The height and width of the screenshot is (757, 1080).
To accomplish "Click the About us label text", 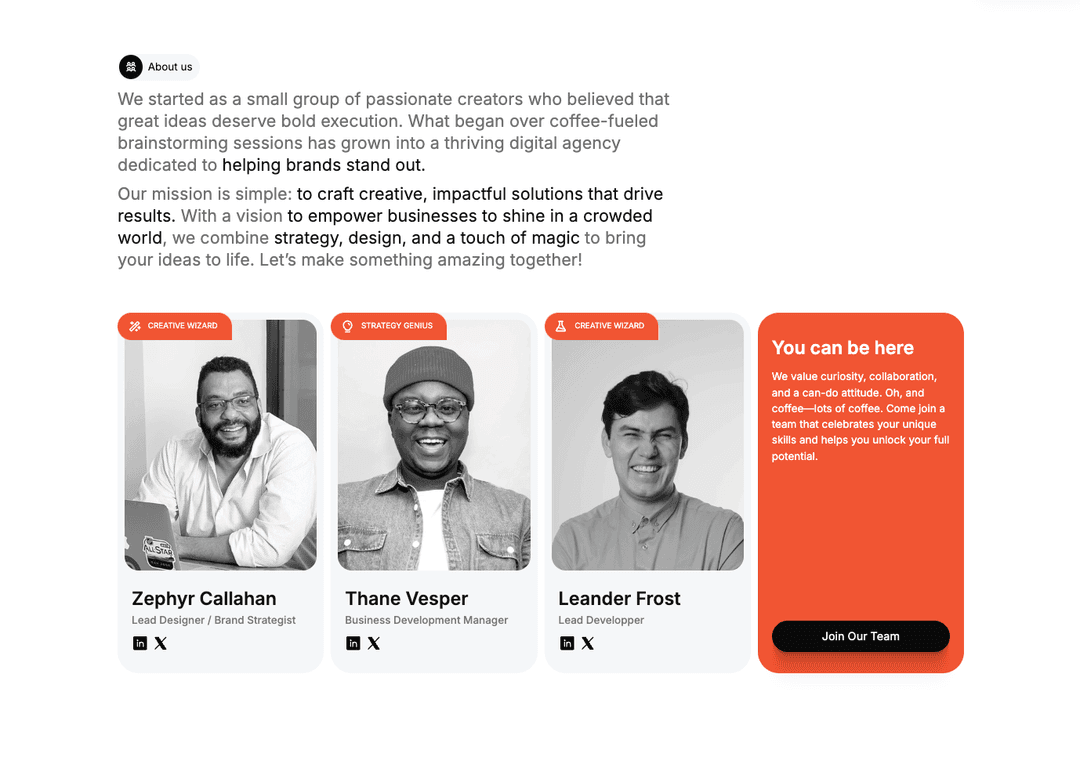I will click(x=170, y=67).
